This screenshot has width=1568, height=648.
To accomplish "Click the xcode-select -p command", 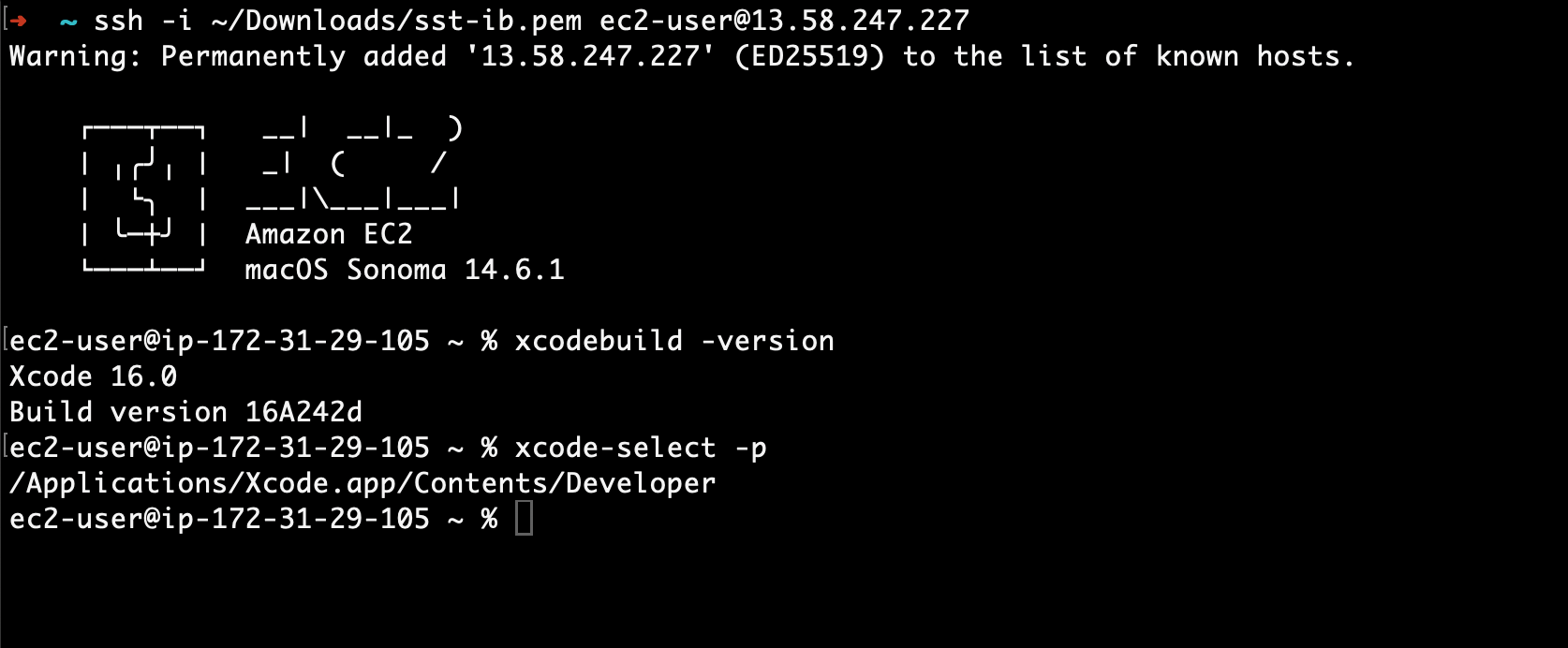I will click(x=641, y=448).
